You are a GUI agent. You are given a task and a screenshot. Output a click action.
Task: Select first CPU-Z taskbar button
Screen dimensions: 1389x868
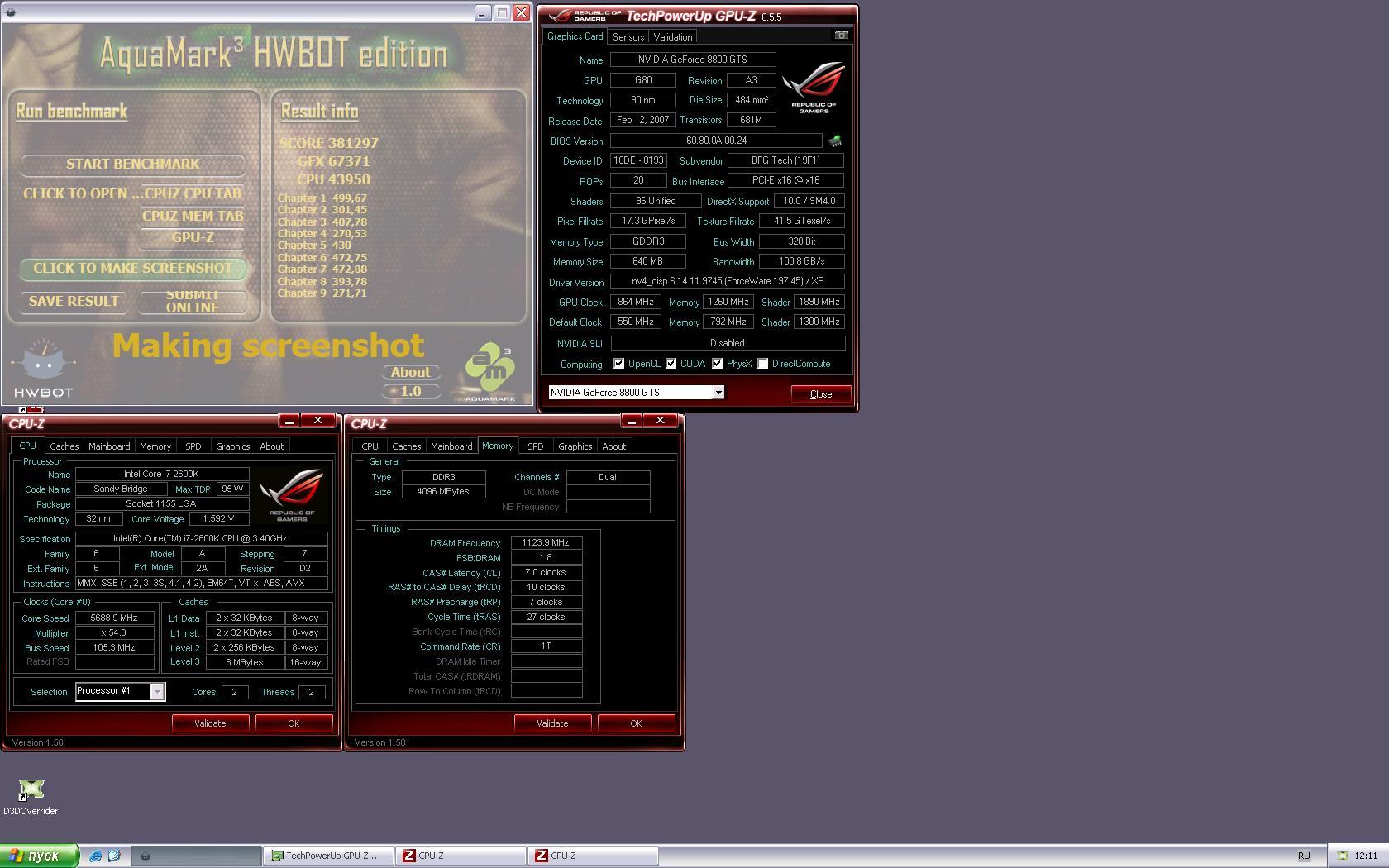click(x=461, y=856)
